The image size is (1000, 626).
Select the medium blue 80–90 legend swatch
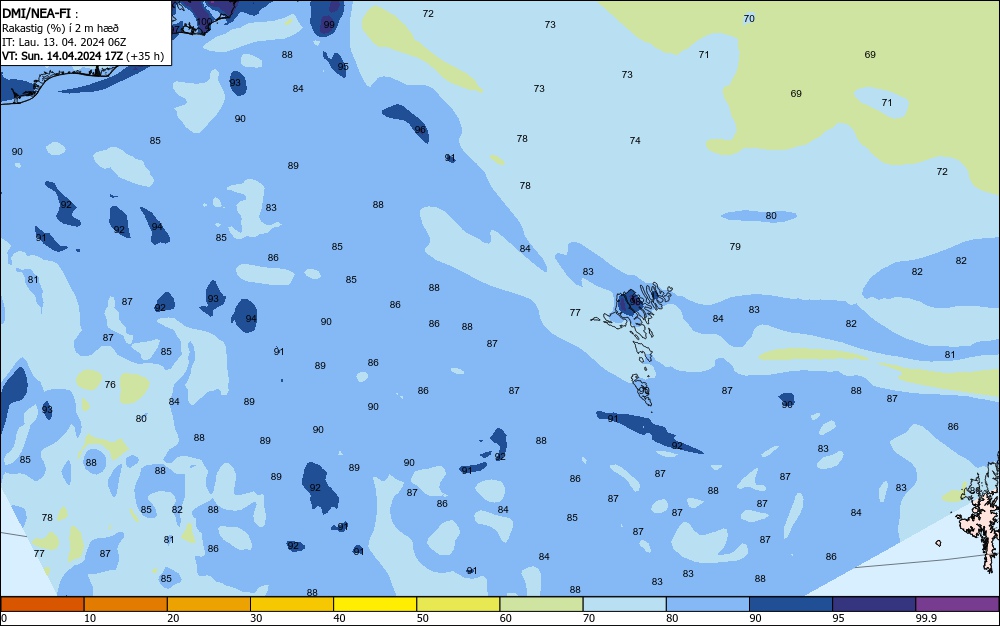pos(708,604)
